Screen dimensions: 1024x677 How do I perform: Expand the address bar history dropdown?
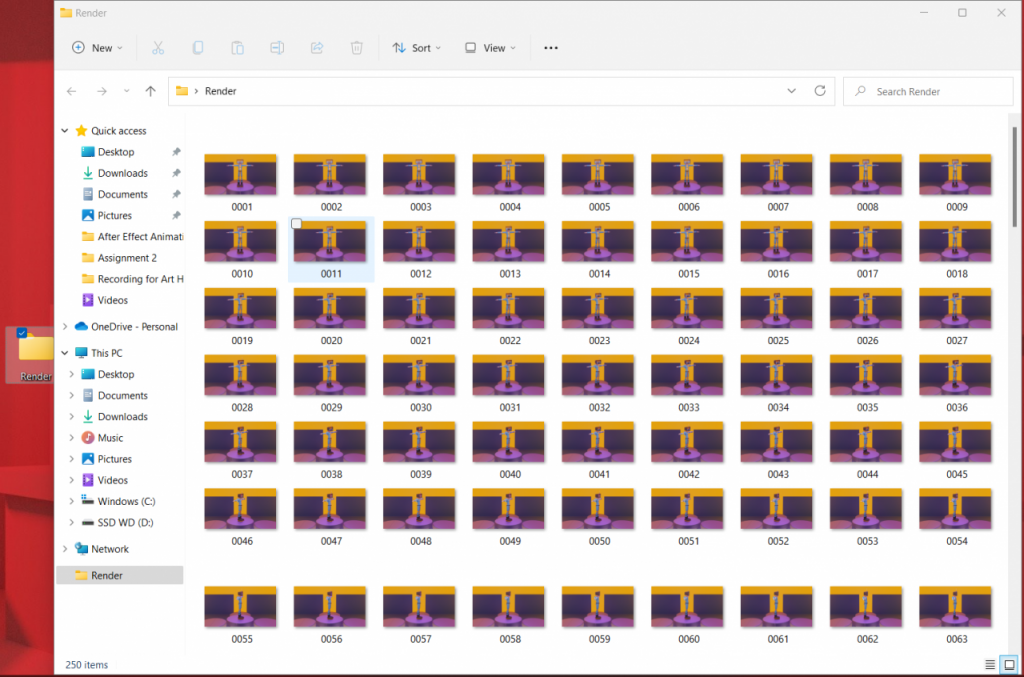tap(791, 91)
